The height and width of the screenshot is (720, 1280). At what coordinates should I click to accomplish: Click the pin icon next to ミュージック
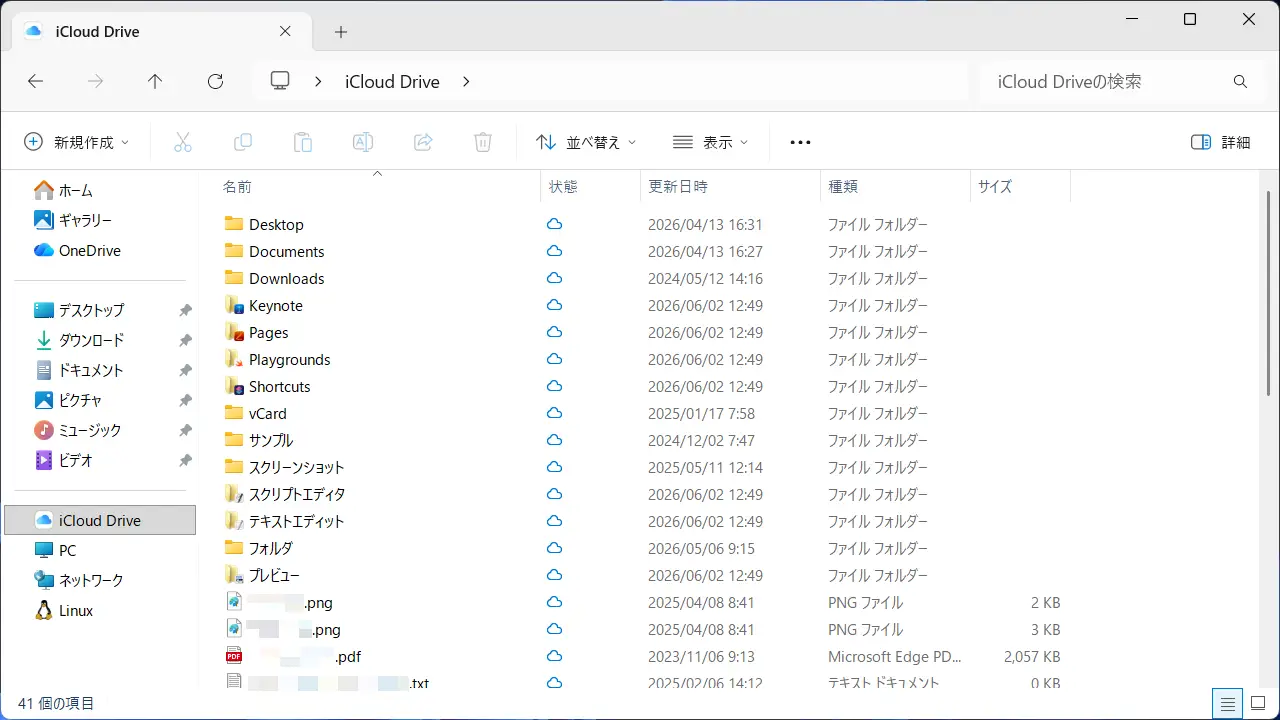185,430
